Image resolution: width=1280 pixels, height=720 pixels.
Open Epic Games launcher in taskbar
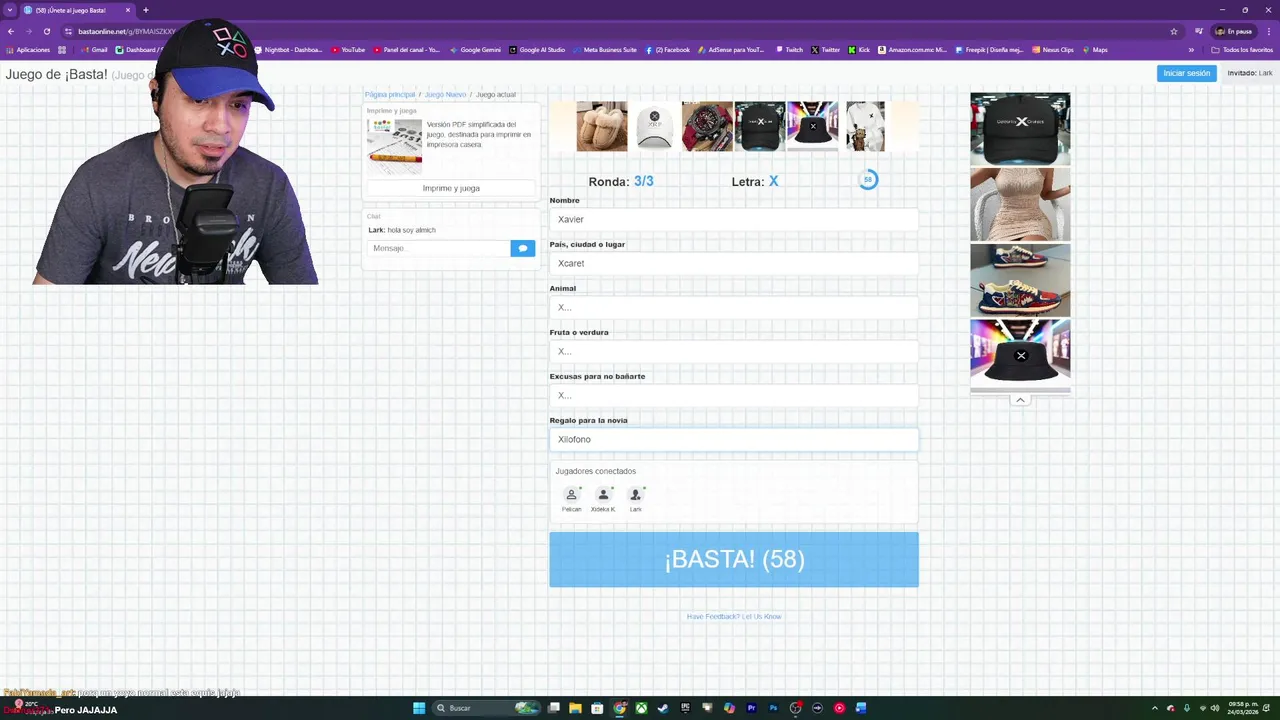coord(685,708)
